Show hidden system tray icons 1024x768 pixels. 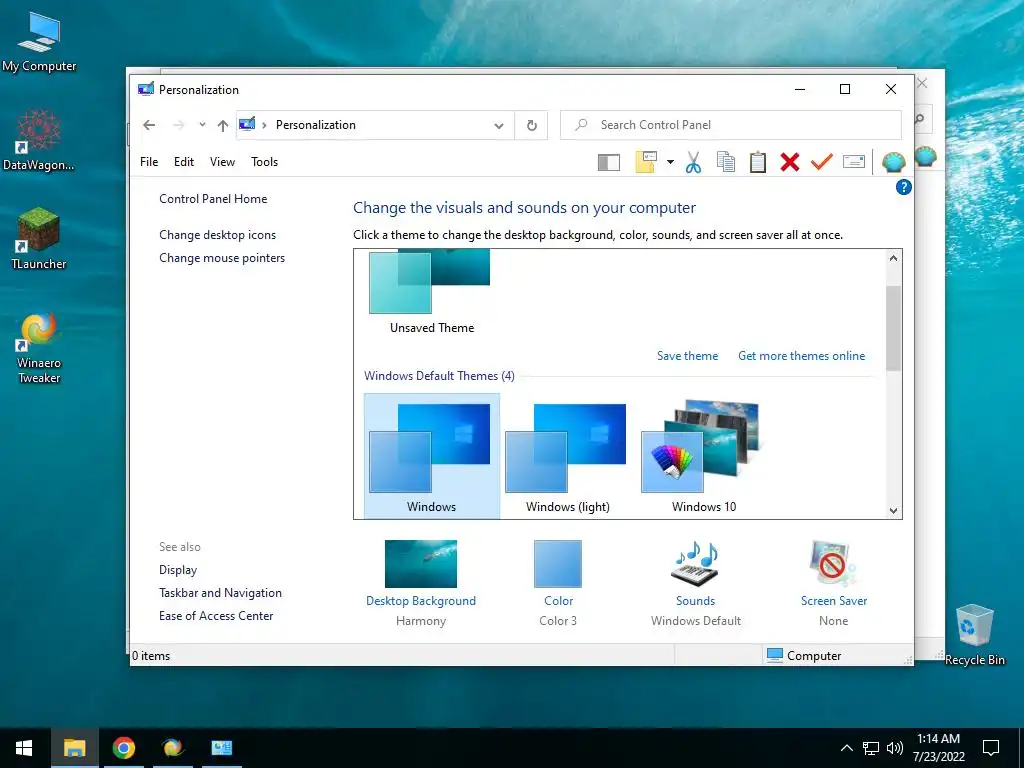846,748
